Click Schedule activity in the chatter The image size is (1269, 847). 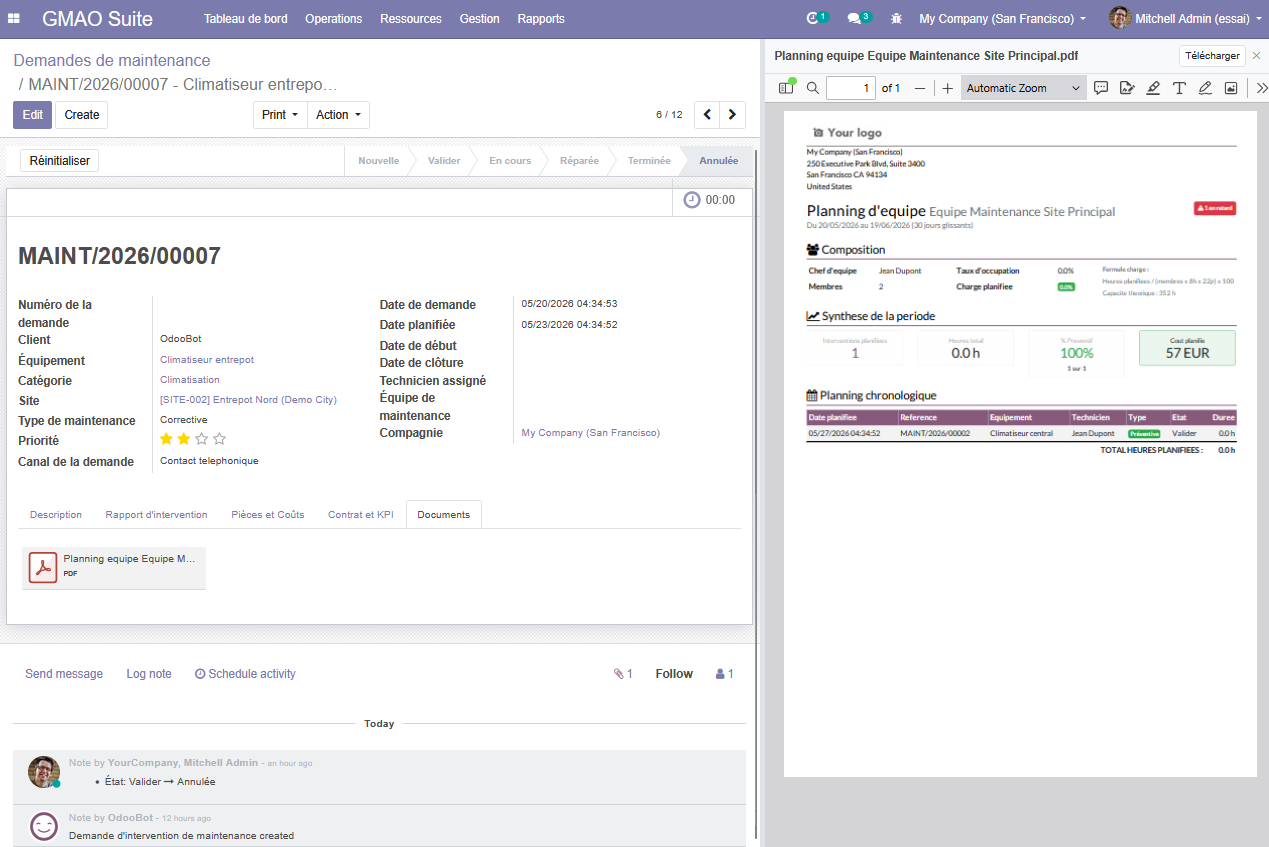click(245, 674)
